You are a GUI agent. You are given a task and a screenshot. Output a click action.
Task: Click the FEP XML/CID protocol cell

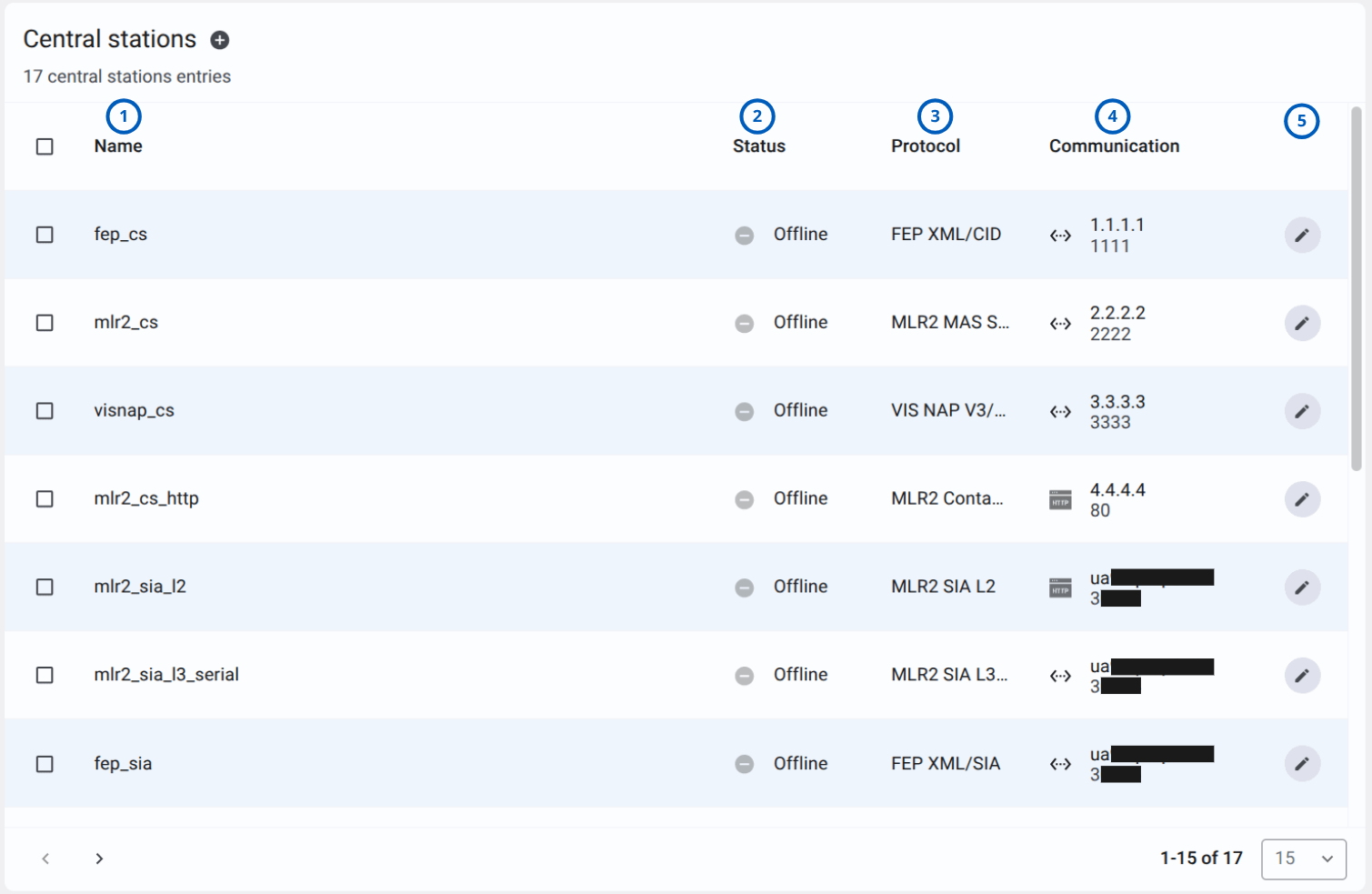[x=946, y=235]
